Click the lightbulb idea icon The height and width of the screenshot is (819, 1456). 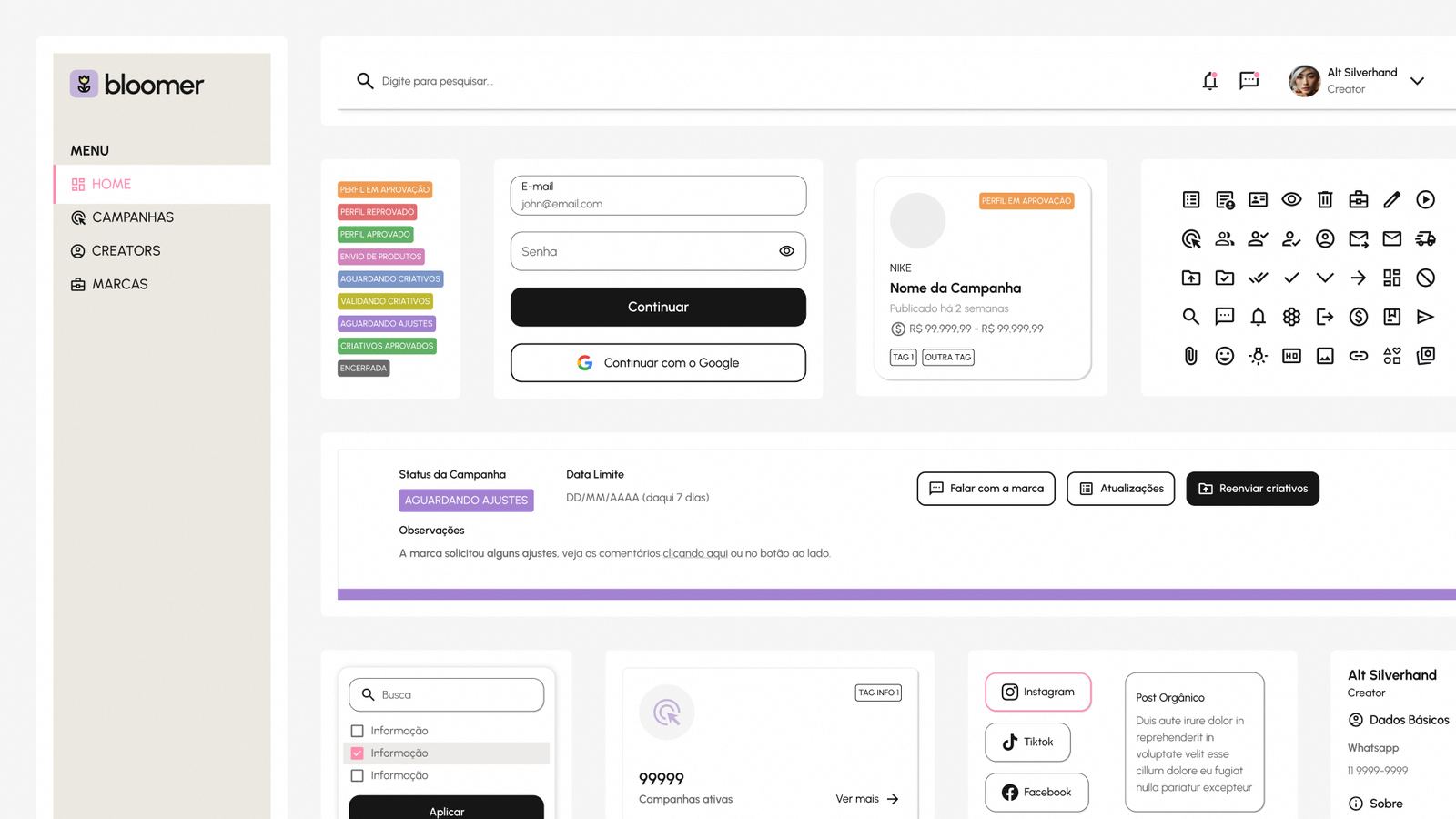tap(1259, 356)
